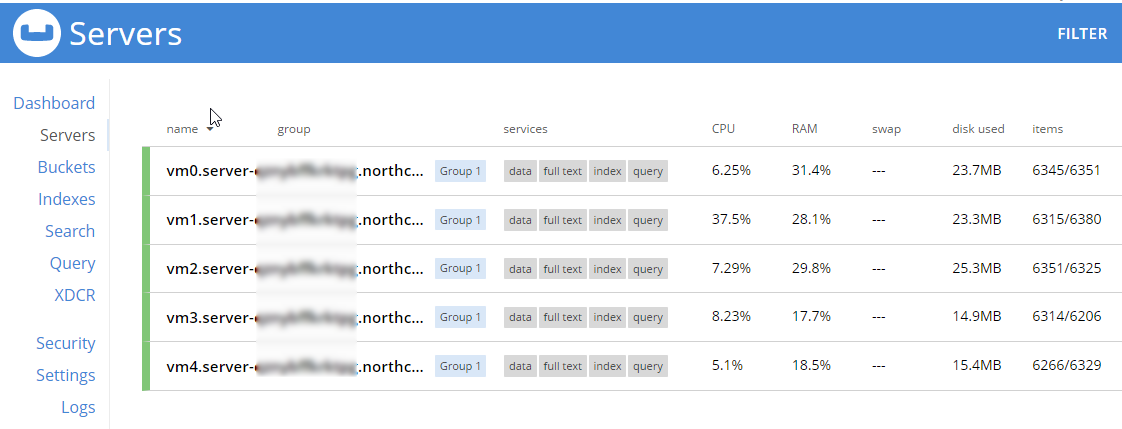The width and height of the screenshot is (1122, 429).
Task: Click Group 1 tag on vm1 row
Action: (x=460, y=220)
